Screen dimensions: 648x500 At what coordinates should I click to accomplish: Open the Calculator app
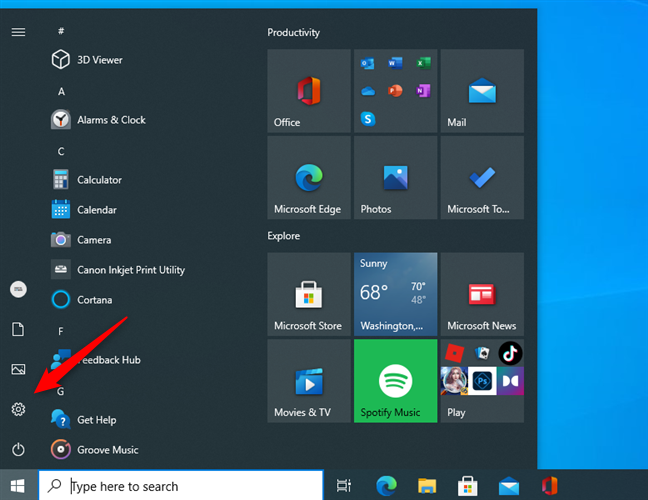87,180
